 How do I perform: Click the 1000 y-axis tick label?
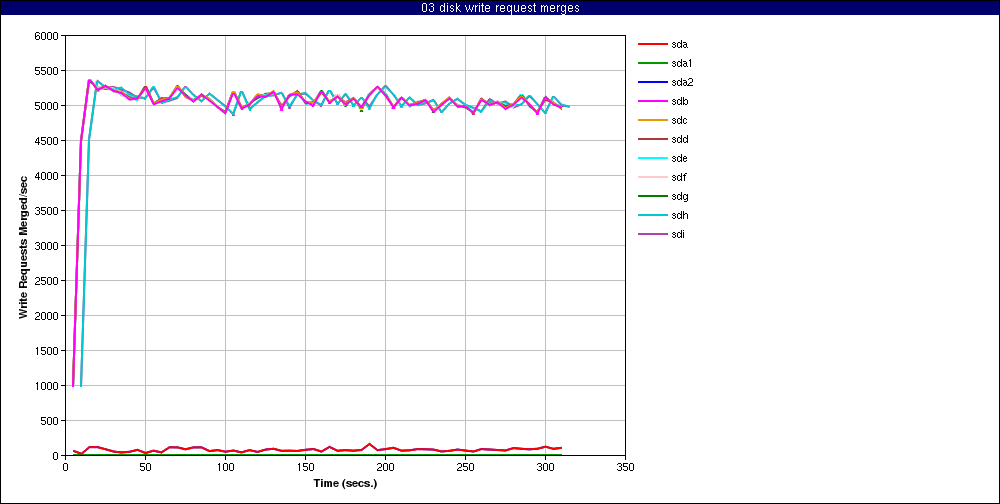tap(48, 386)
